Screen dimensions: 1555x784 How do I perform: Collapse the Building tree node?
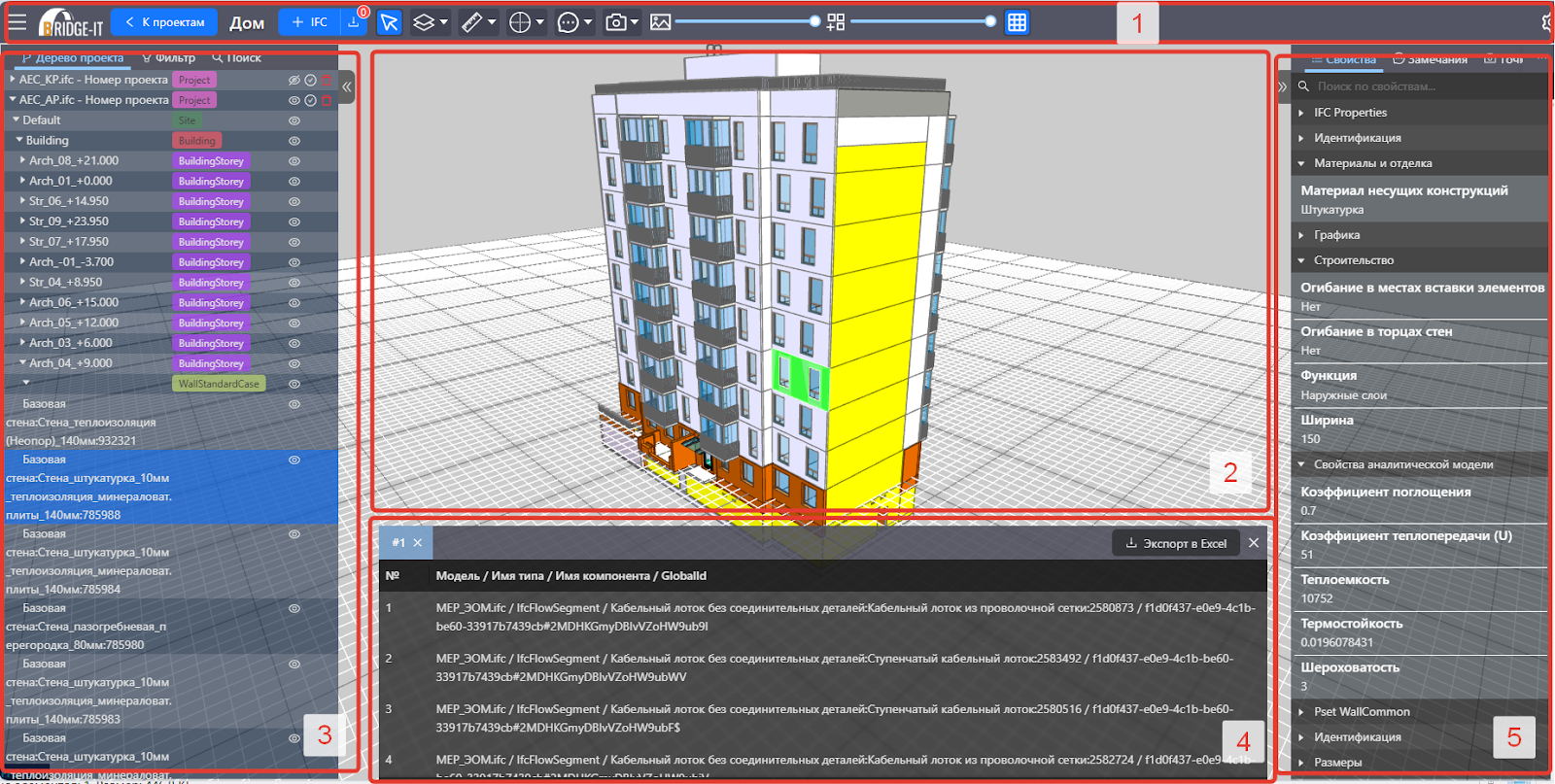click(19, 140)
